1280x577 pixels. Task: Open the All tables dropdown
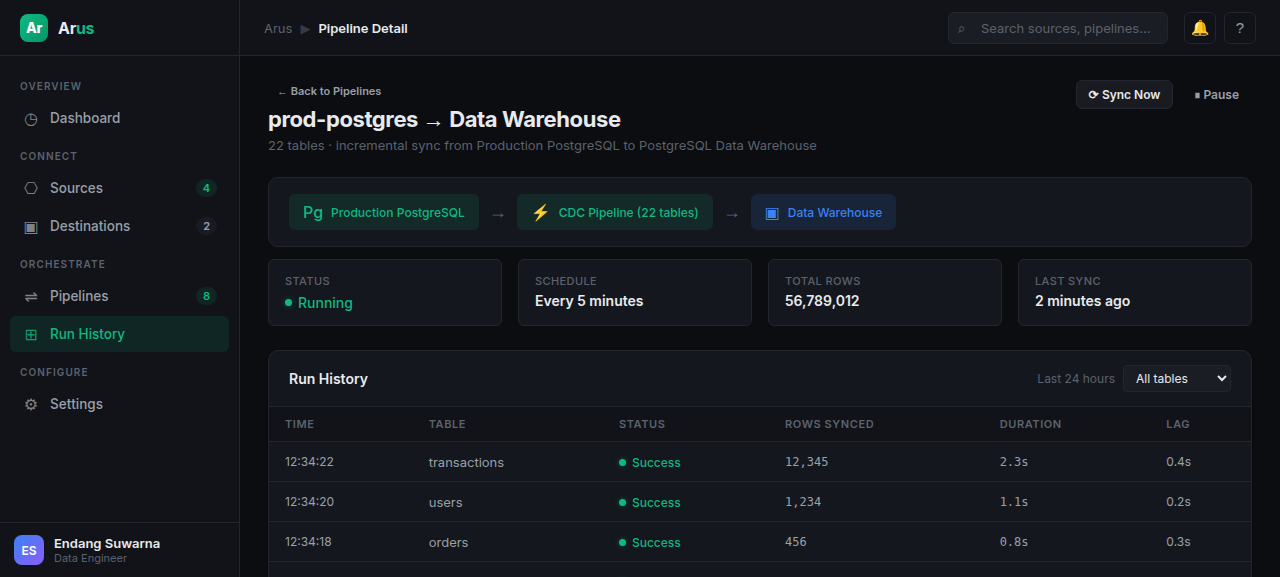coord(1177,378)
